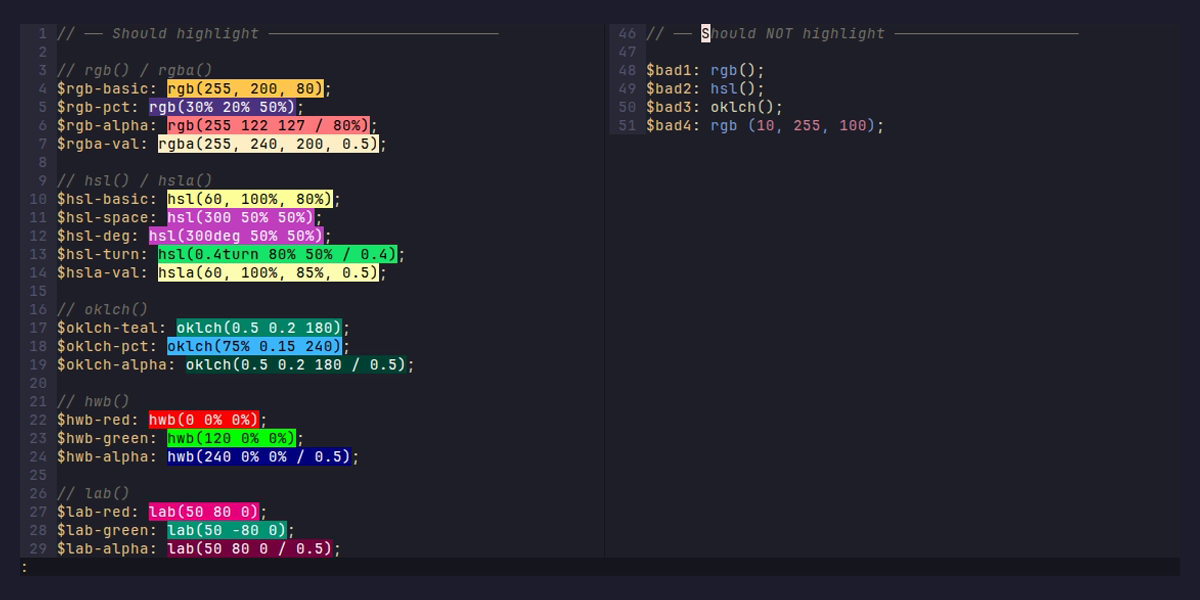
Task: Click line number 51 in right pane gutter
Action: pyautogui.click(x=627, y=125)
